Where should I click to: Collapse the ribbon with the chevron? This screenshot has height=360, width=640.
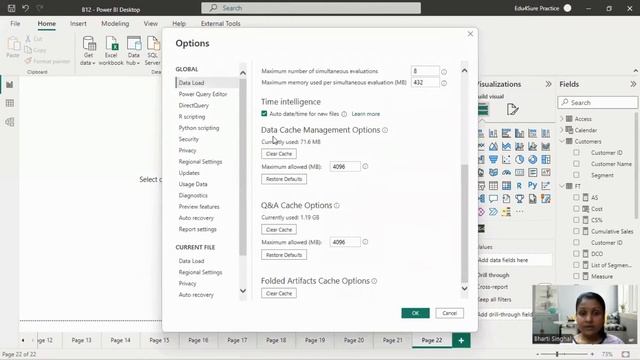click(x=636, y=71)
